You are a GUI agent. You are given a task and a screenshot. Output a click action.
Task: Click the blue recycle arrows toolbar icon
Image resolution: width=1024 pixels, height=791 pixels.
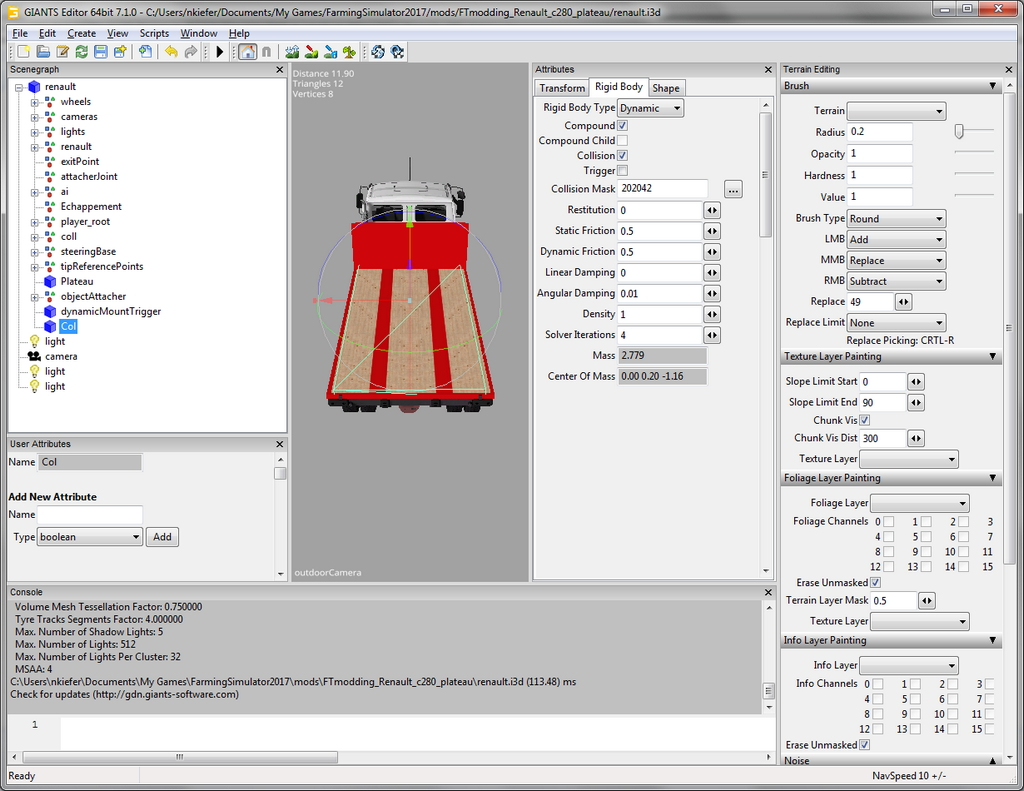coord(377,52)
